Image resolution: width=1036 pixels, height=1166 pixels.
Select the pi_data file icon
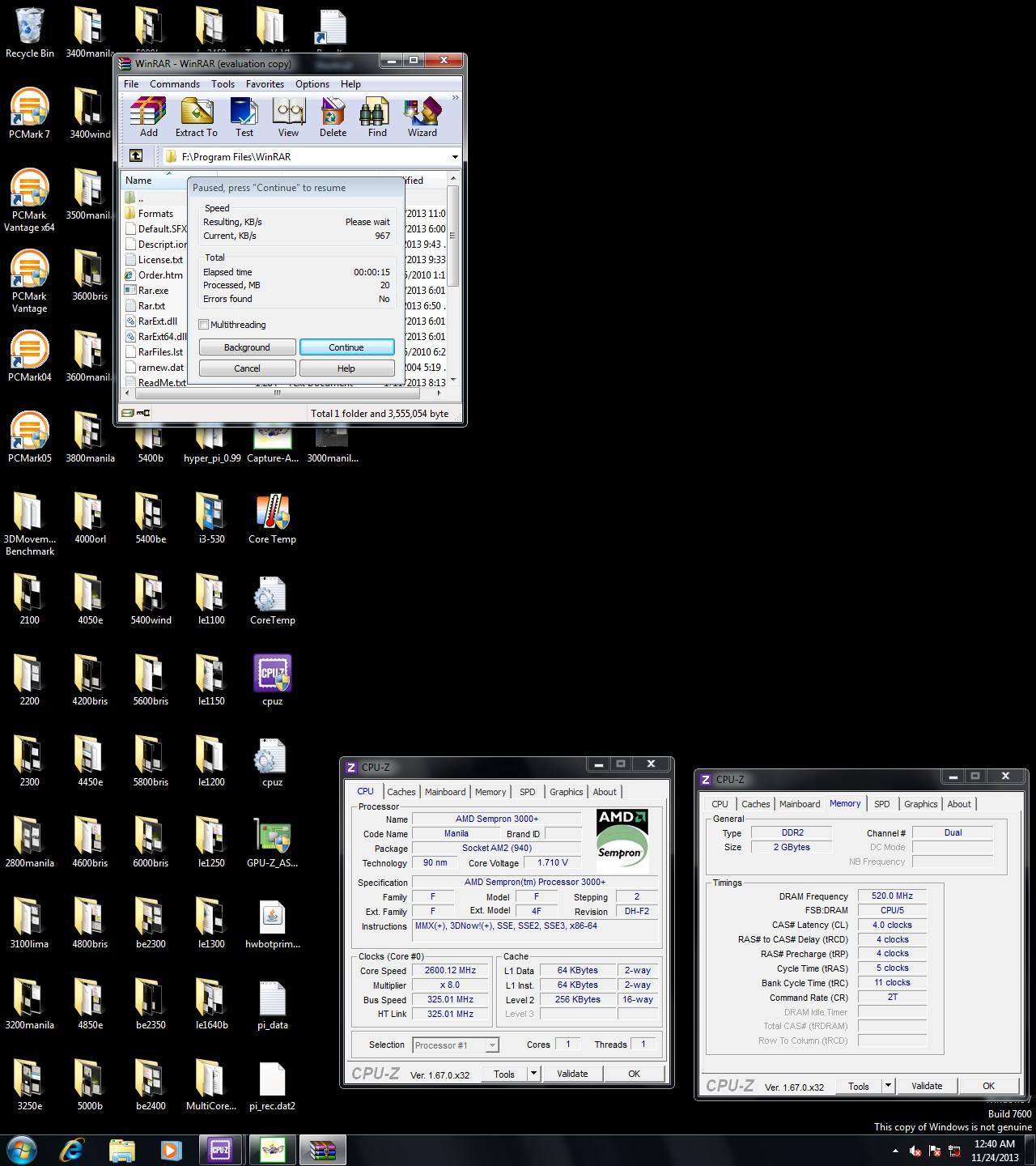[272, 1004]
